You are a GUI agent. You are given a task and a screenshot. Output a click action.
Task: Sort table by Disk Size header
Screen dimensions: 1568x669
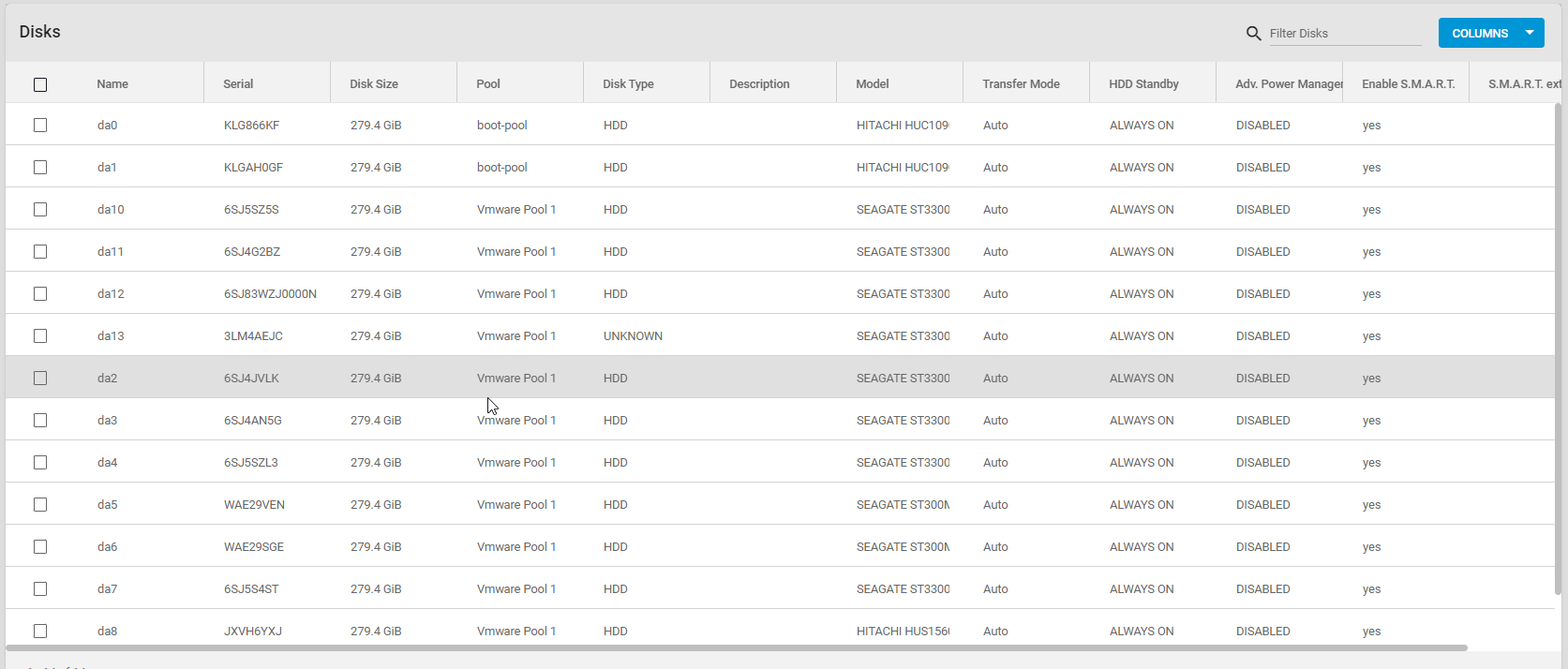tap(374, 84)
